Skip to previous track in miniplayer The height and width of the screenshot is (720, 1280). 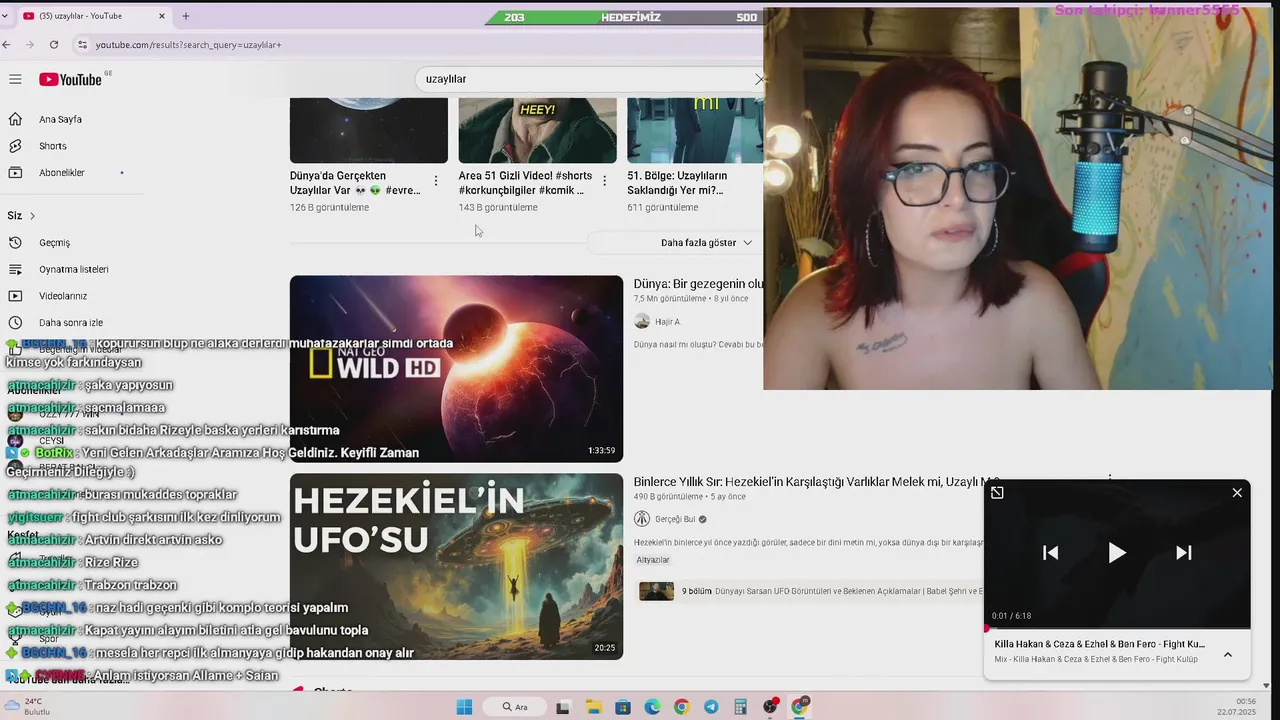1051,553
